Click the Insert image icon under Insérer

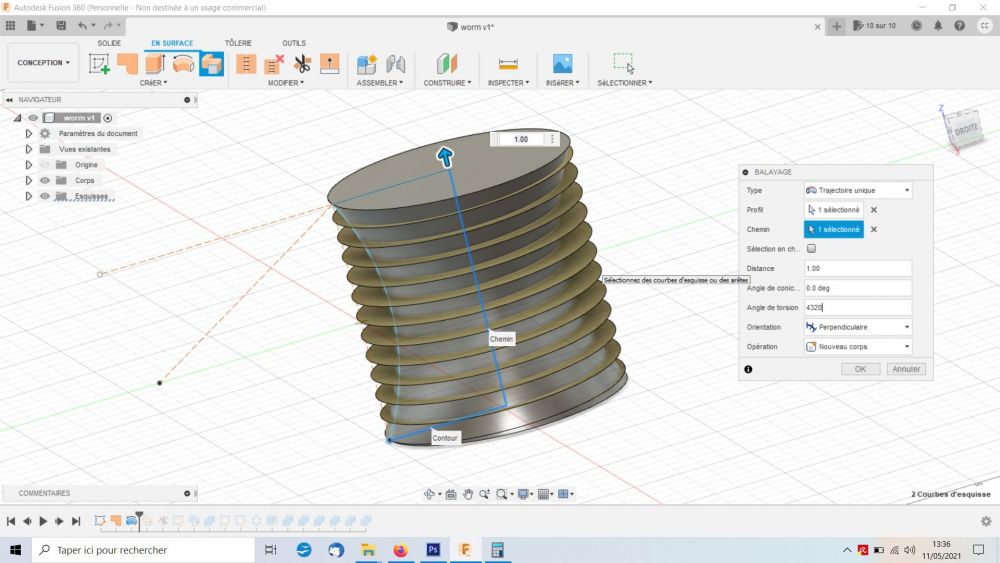562,64
